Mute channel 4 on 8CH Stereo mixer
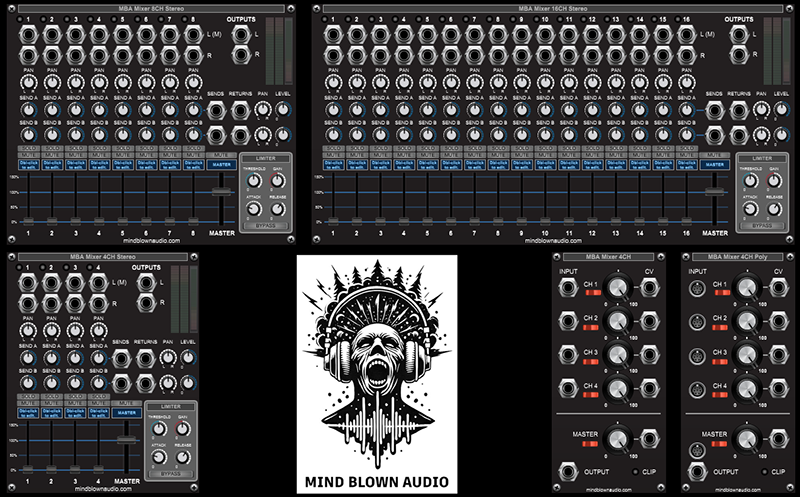Screen dimensions: 800x497 click(x=99, y=155)
